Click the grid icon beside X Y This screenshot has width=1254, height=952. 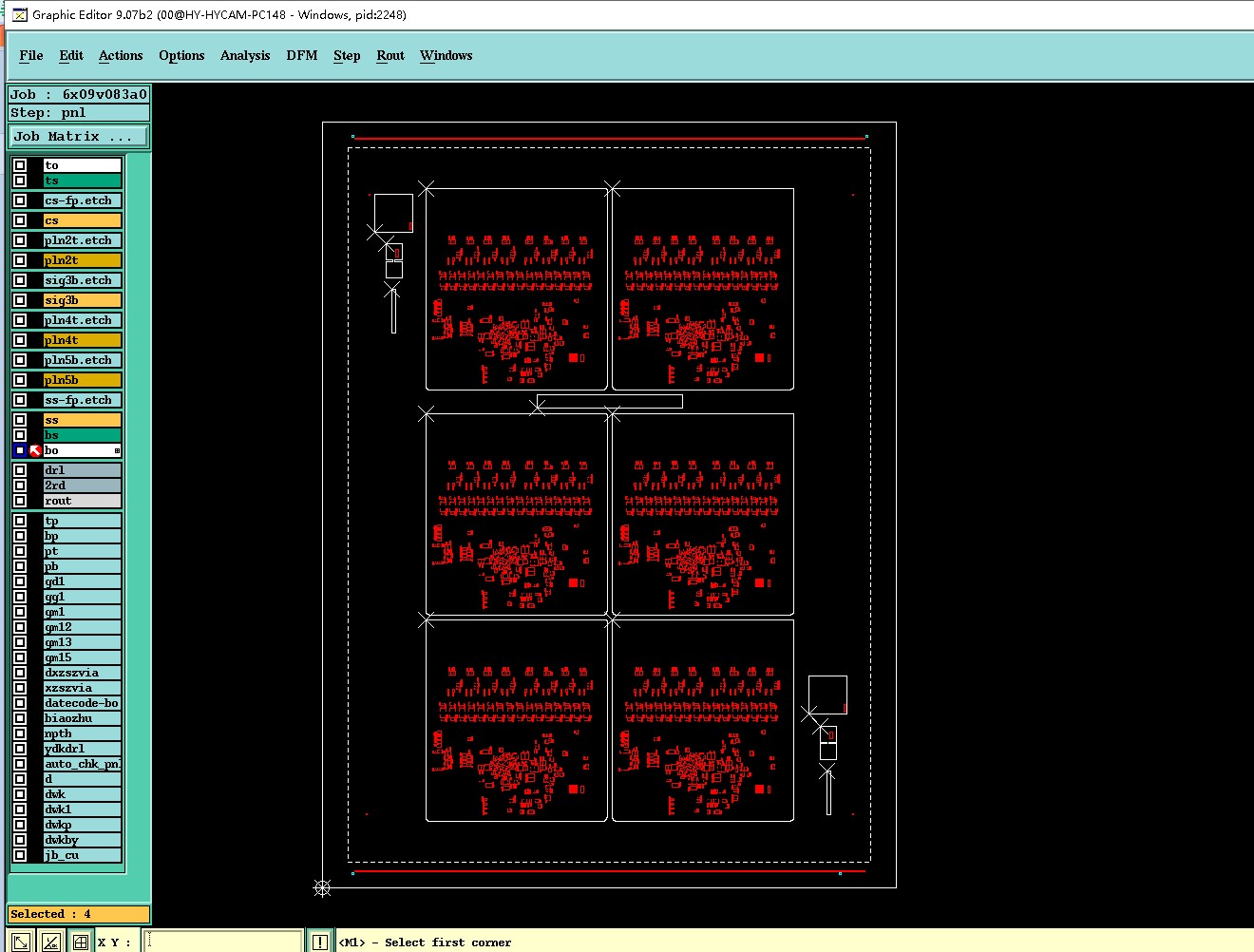coord(81,942)
